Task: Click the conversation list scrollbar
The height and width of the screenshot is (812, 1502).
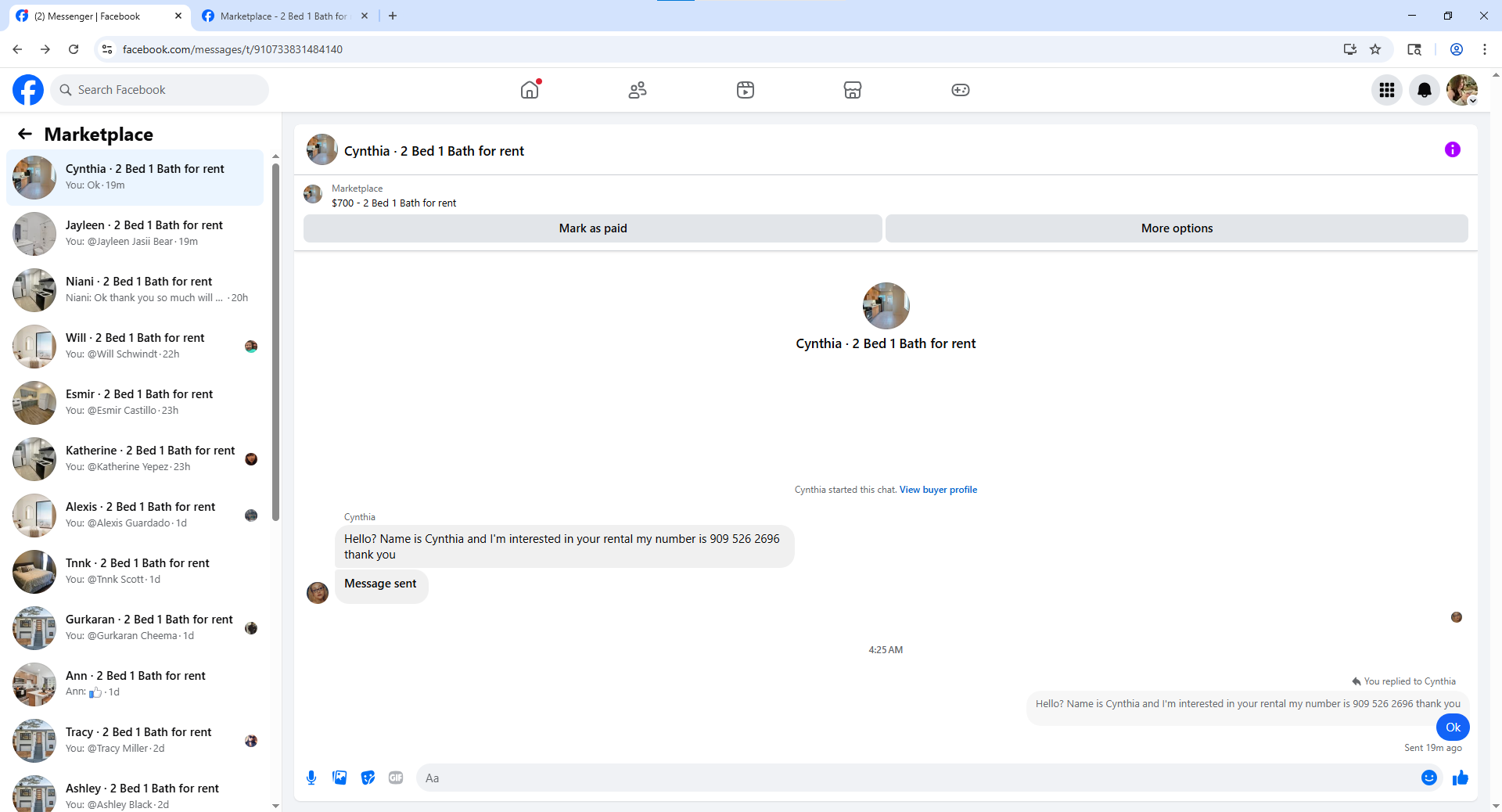Action: 275,342
